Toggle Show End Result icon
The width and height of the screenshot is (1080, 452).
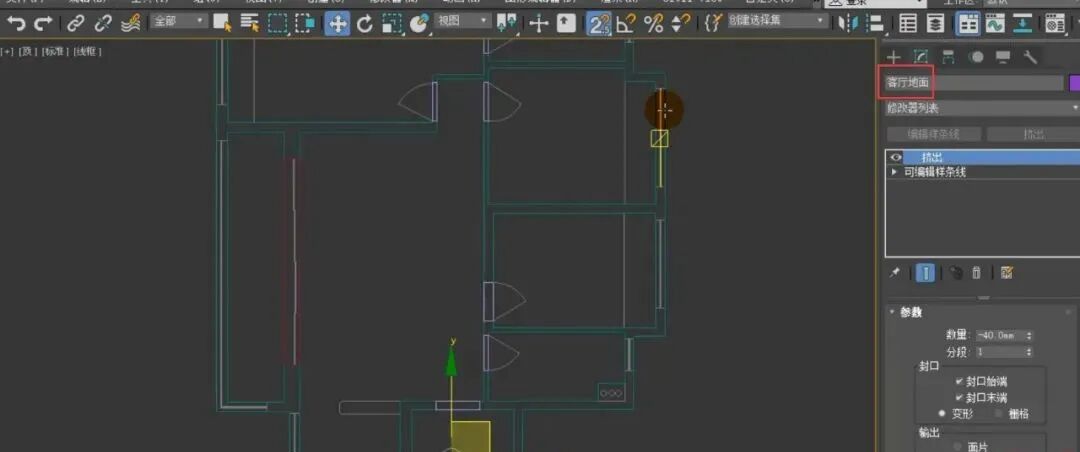(925, 273)
